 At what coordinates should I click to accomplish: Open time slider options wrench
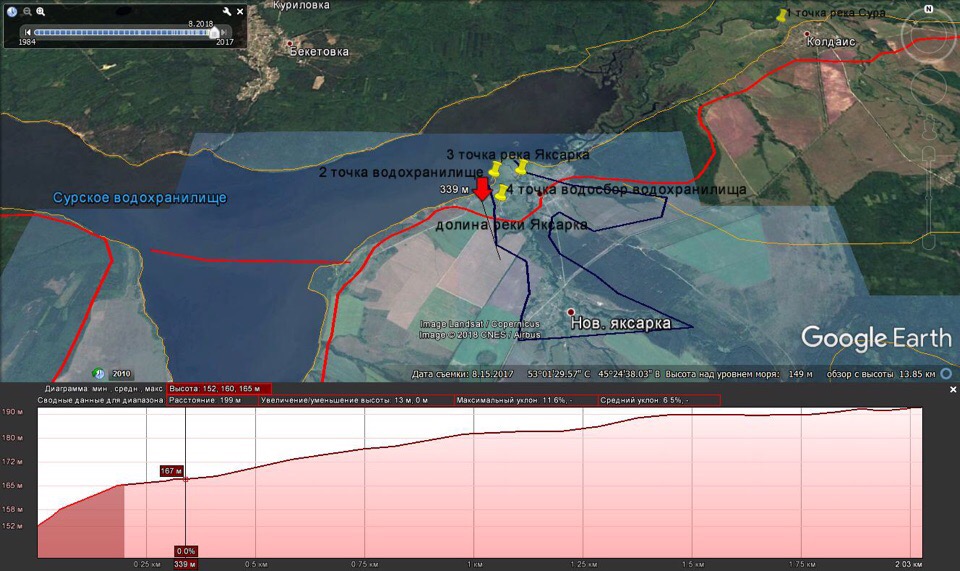(x=227, y=11)
